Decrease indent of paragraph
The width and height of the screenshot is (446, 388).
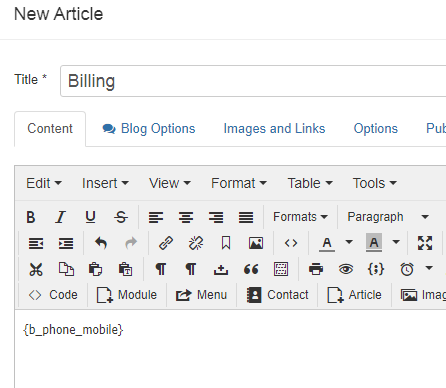coord(36,243)
